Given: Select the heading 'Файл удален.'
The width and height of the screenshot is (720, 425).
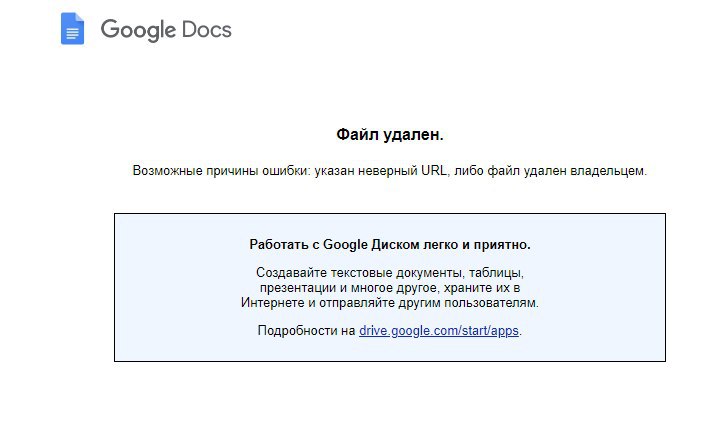Looking at the screenshot, I should [390, 134].
